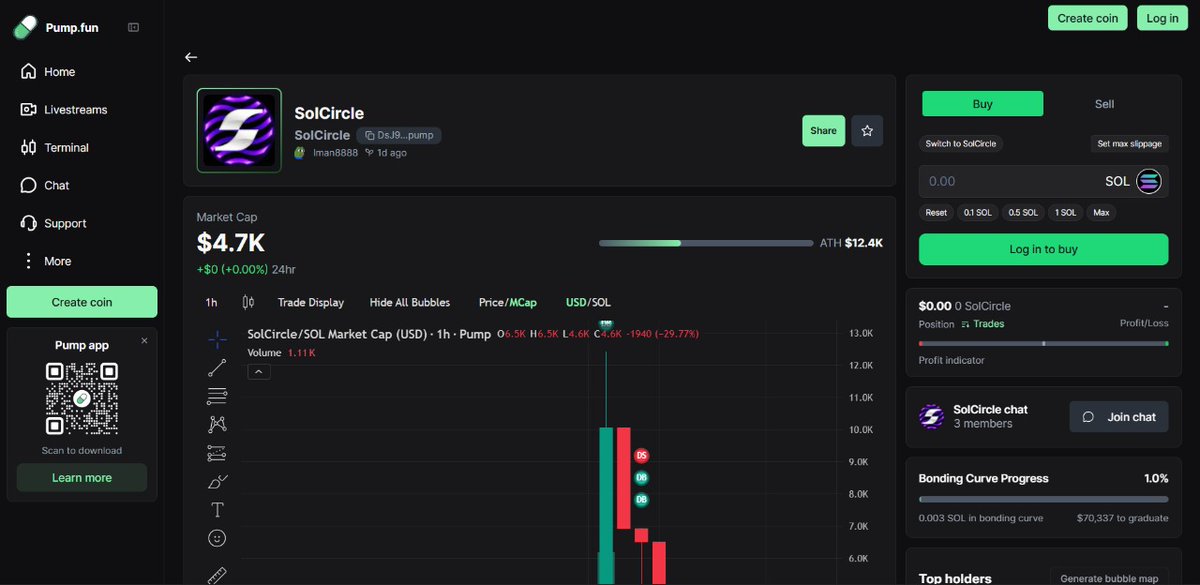Click Generate bubble map button

(x=1108, y=577)
